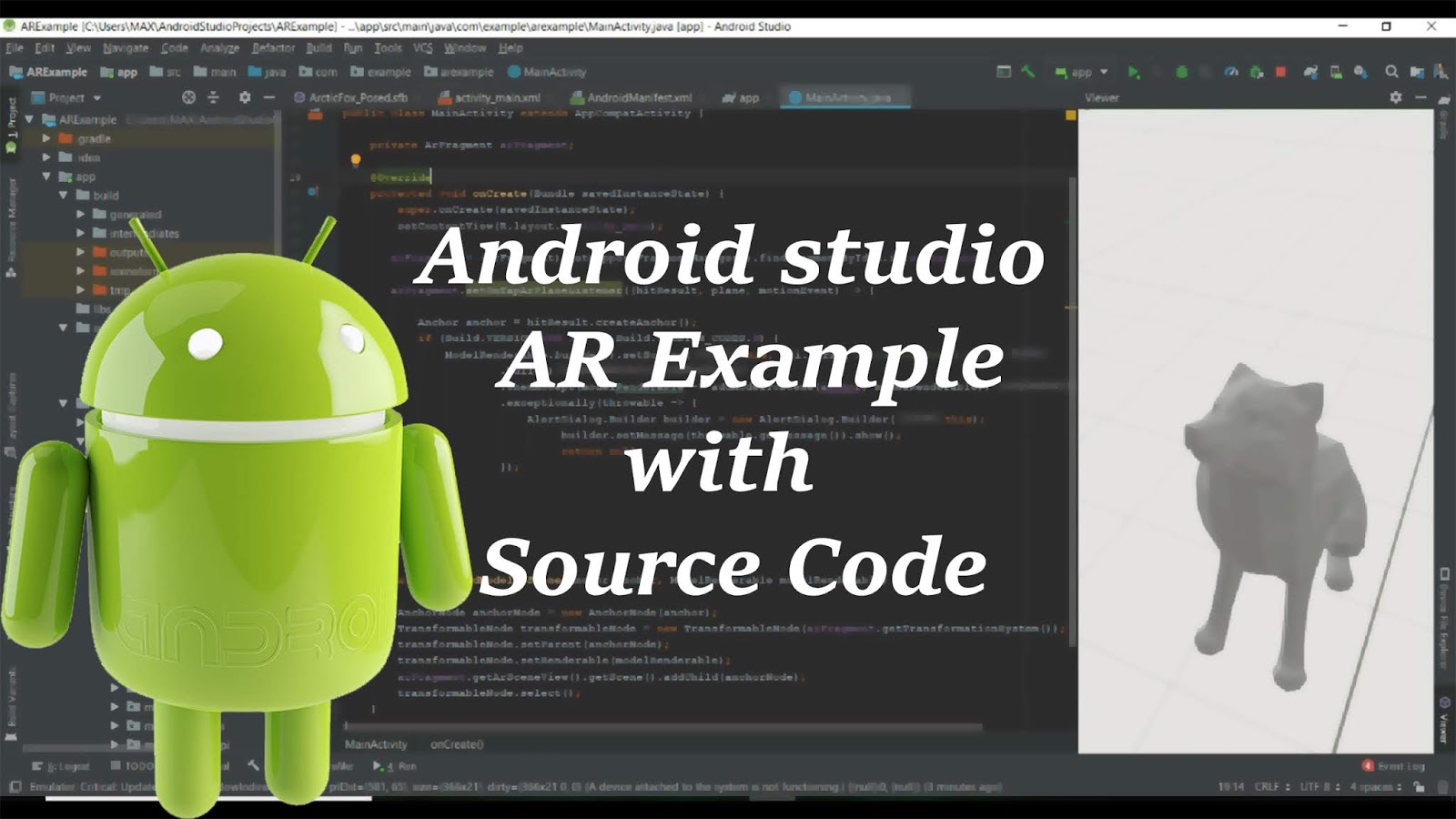This screenshot has height=819, width=1456.
Task: Build the project with the hammer icon
Action: click(x=1029, y=71)
